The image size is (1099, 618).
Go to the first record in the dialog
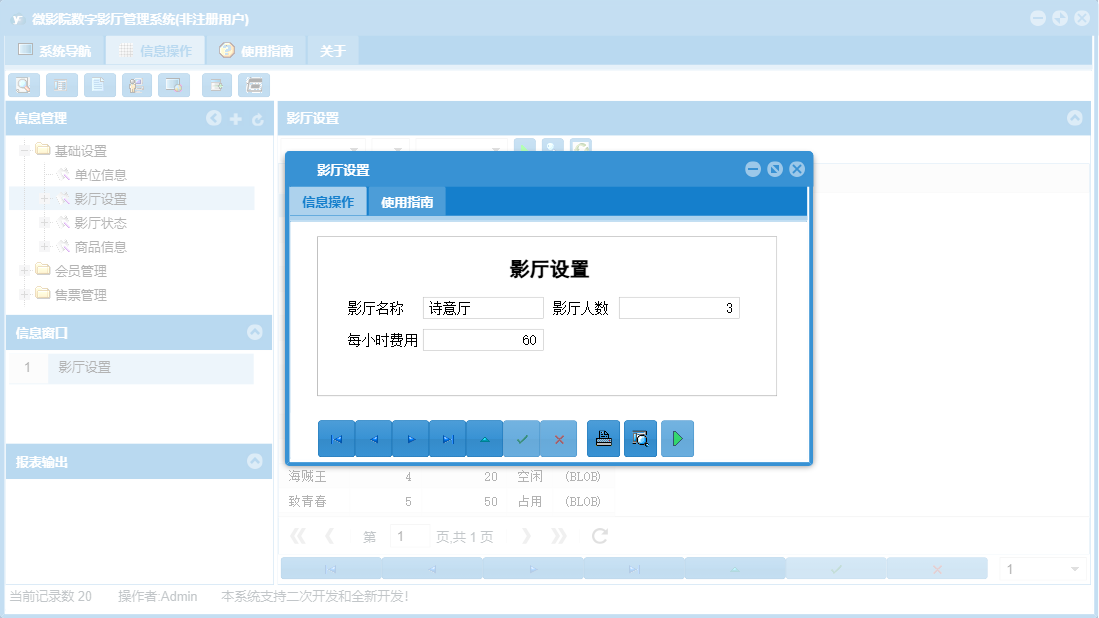tap(336, 438)
